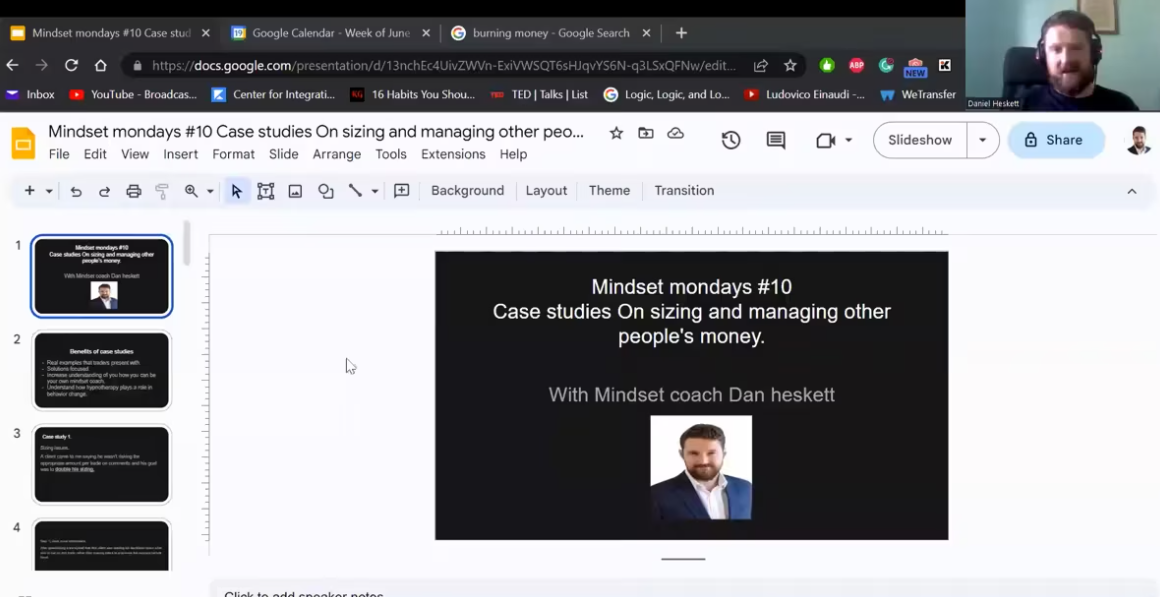Click the video camera meeting icon
This screenshot has height=597, width=1160.
(x=825, y=140)
